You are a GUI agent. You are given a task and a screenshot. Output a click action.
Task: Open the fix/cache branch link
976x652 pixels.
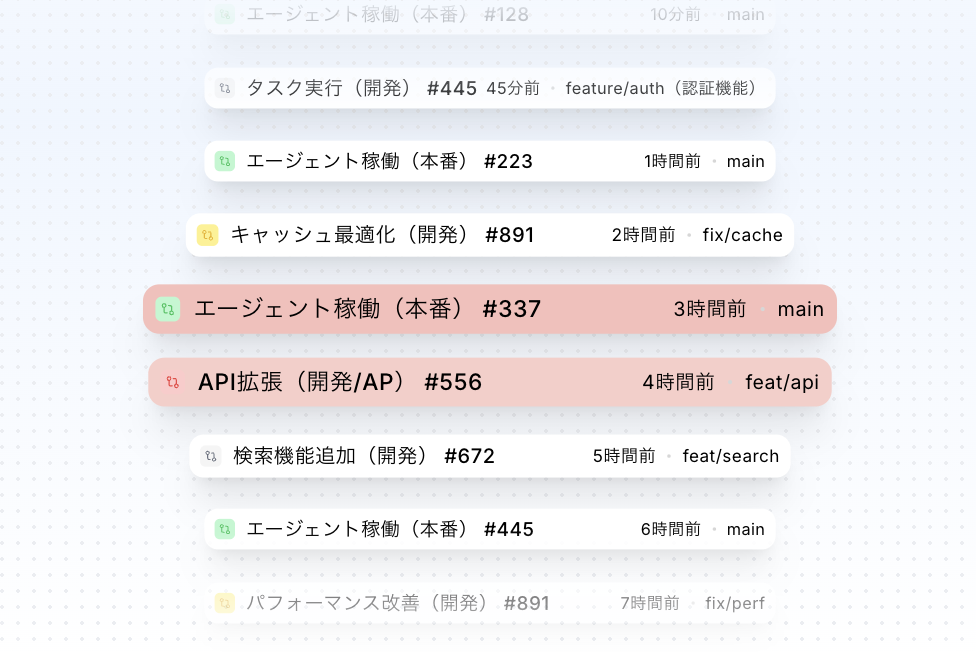(742, 234)
